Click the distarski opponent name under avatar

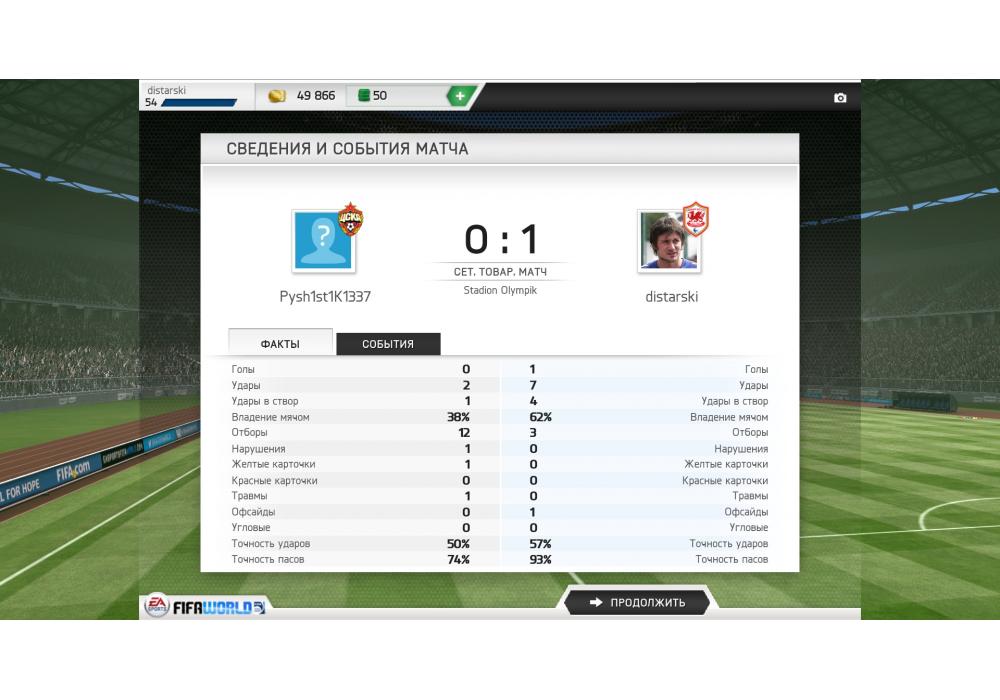(x=672, y=296)
